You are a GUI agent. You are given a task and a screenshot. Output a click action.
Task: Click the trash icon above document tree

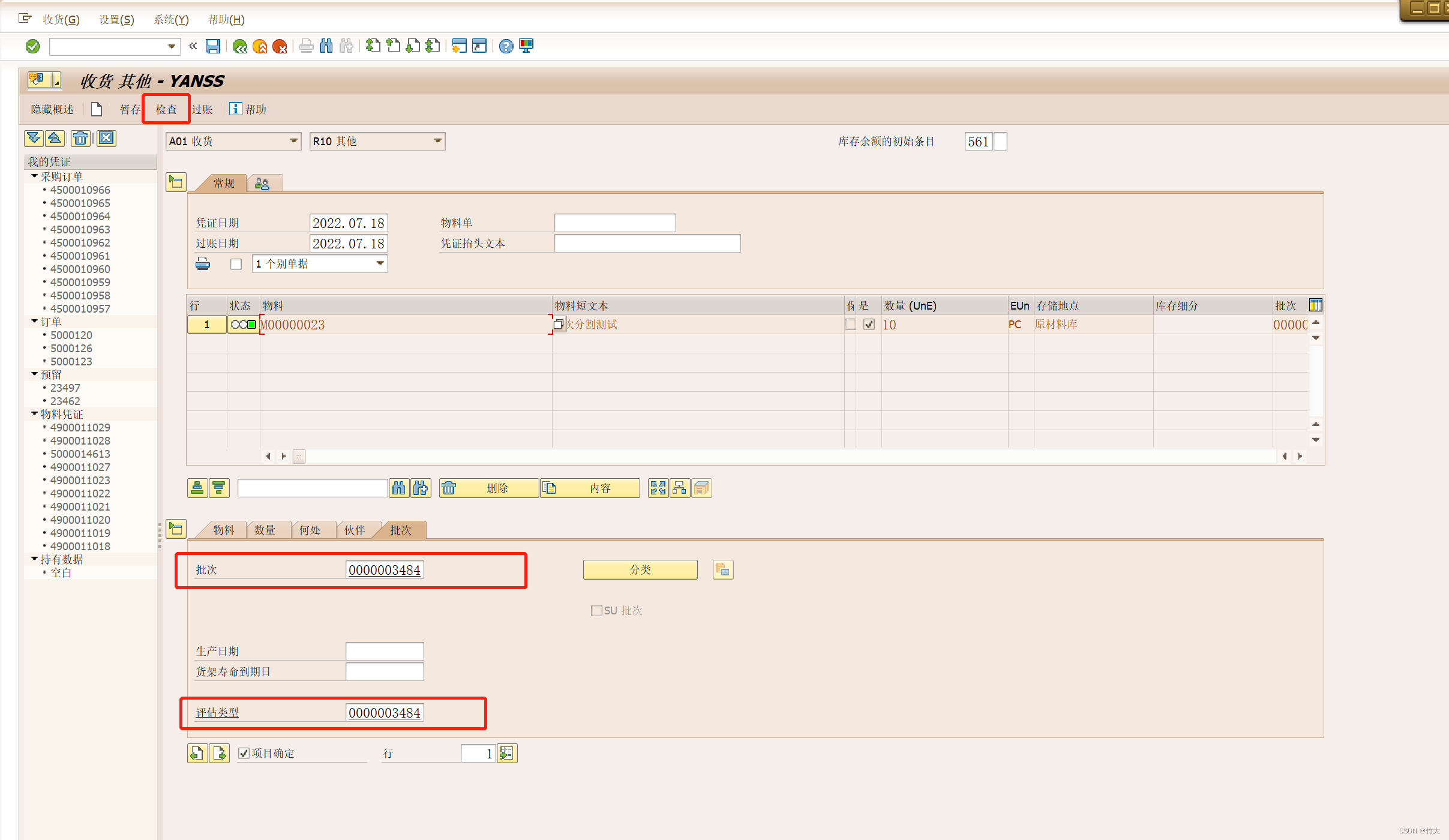80,139
